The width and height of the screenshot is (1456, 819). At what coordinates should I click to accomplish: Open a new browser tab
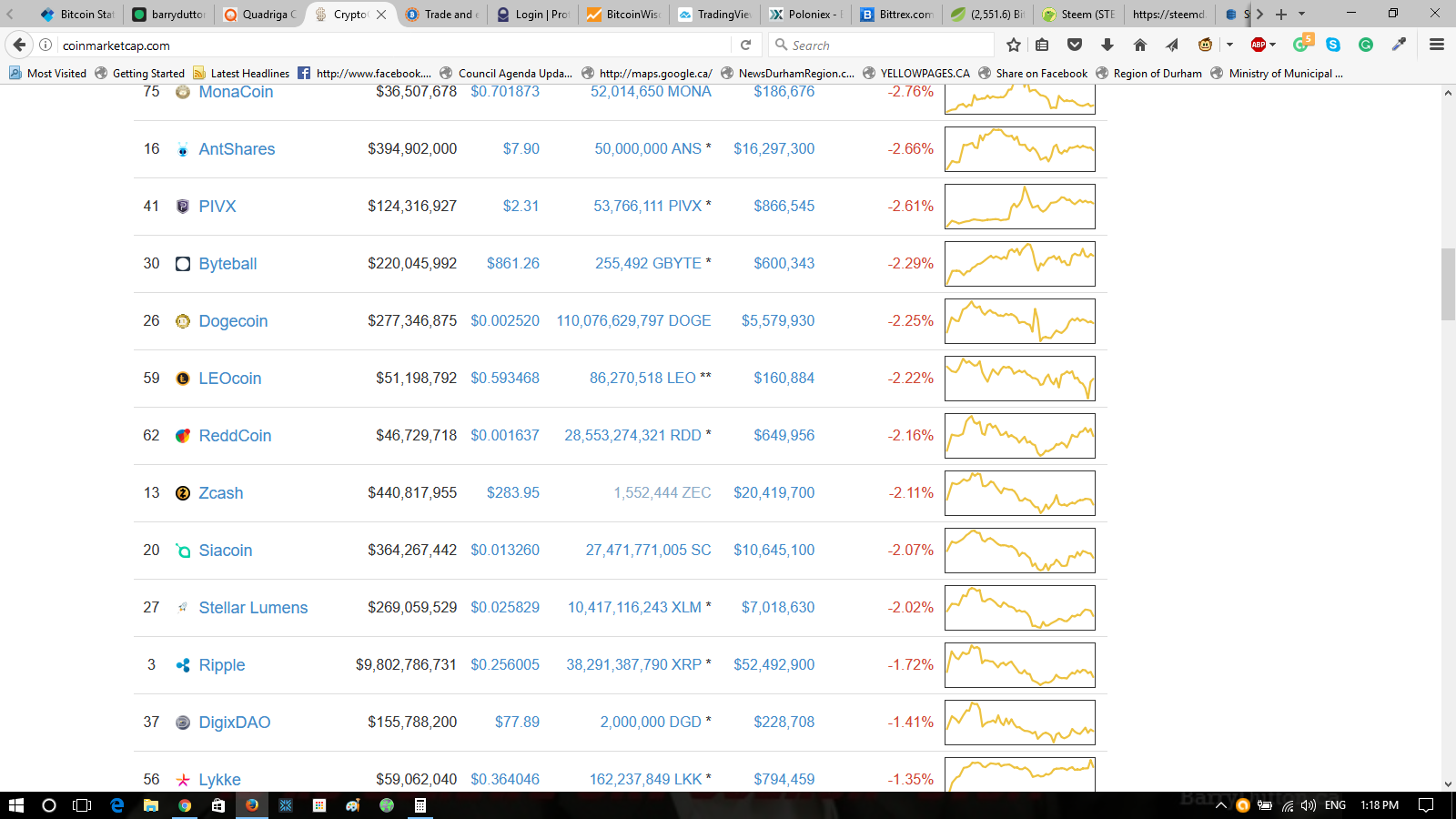(x=1281, y=14)
